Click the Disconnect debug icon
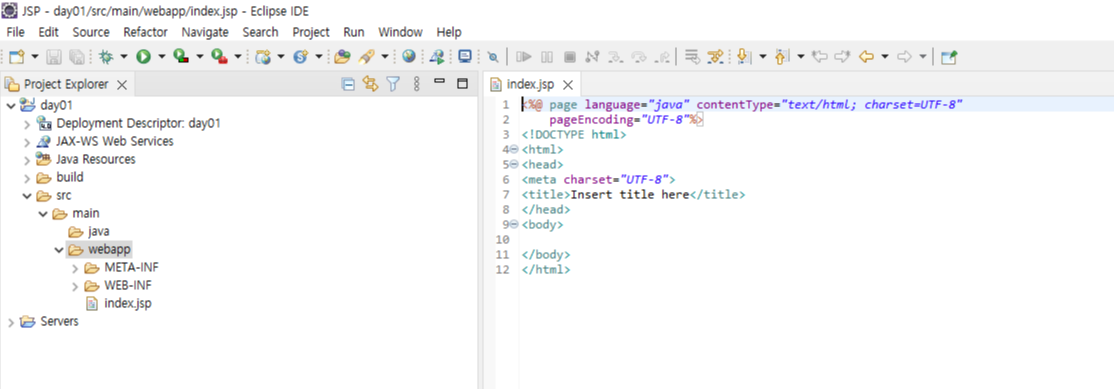 (592, 57)
